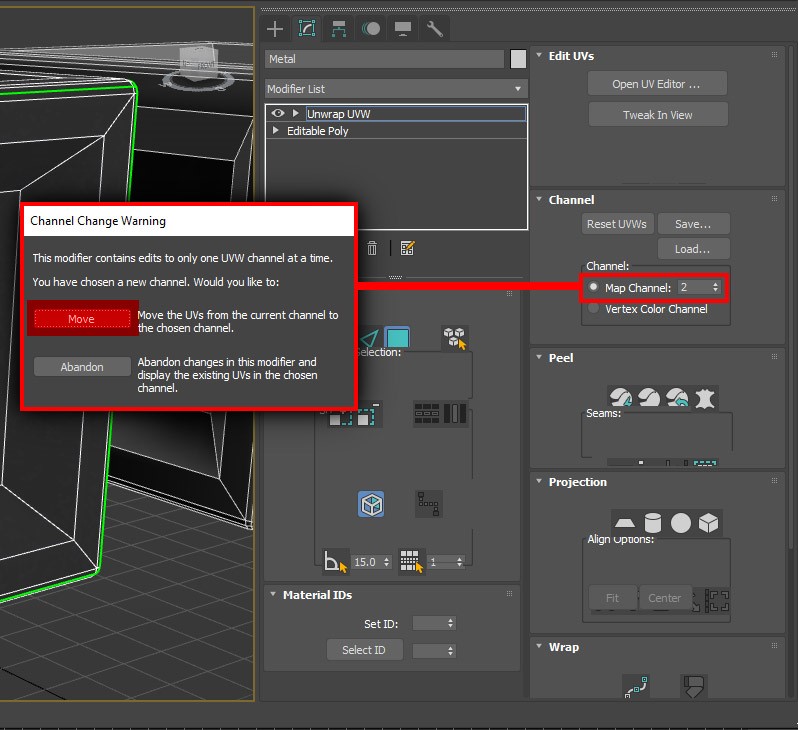The image size is (798, 730).
Task: Open the object color swatch
Action: [518, 59]
